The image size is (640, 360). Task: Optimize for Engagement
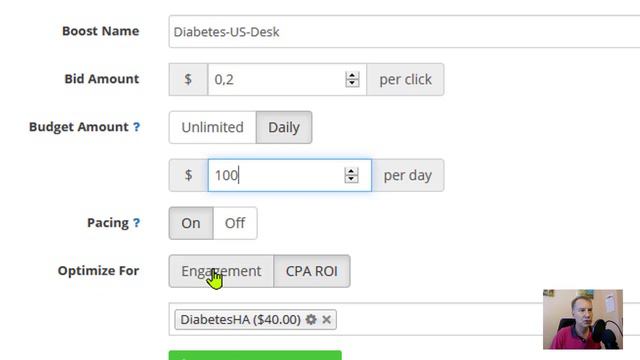point(221,271)
